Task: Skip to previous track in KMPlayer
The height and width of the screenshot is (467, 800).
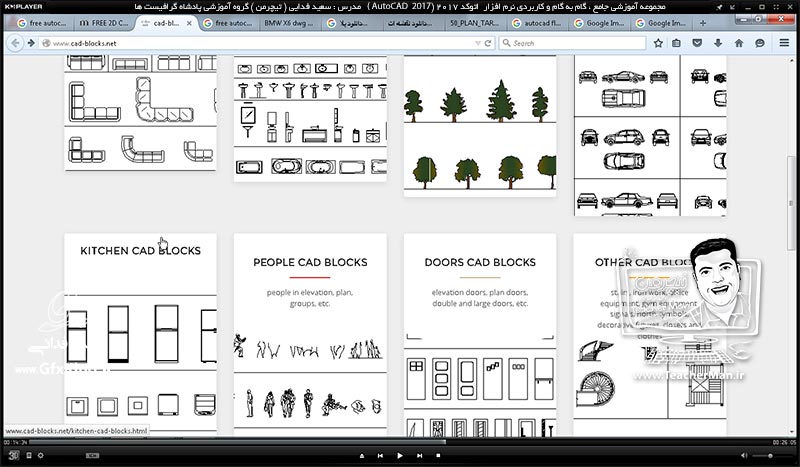Action: click(380, 455)
